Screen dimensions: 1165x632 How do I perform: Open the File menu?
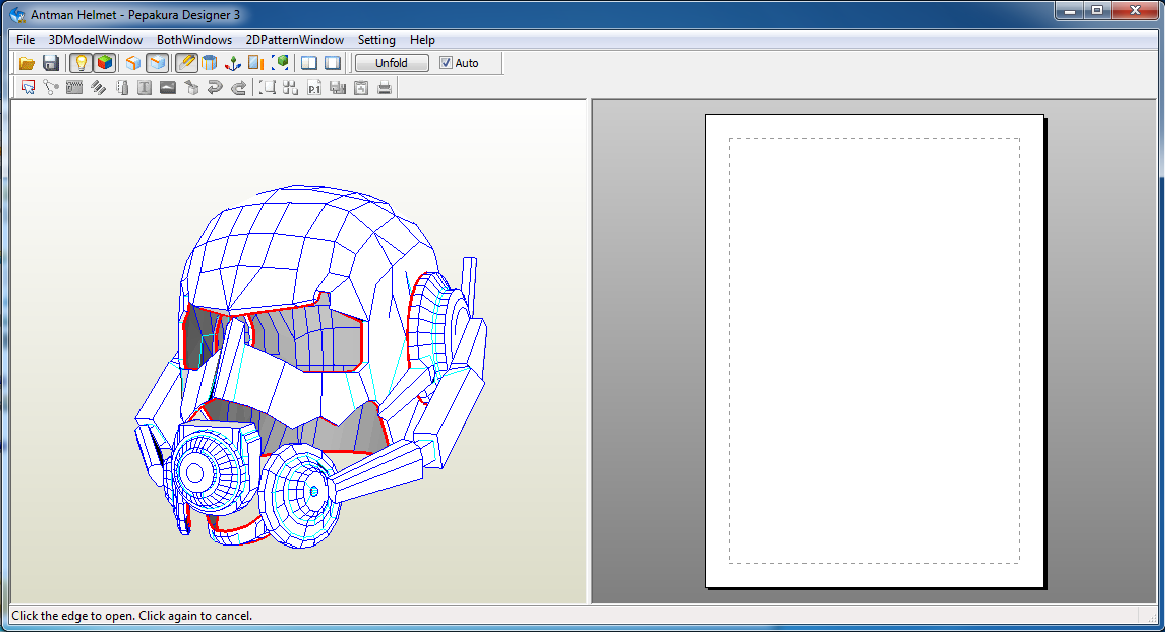[x=25, y=40]
